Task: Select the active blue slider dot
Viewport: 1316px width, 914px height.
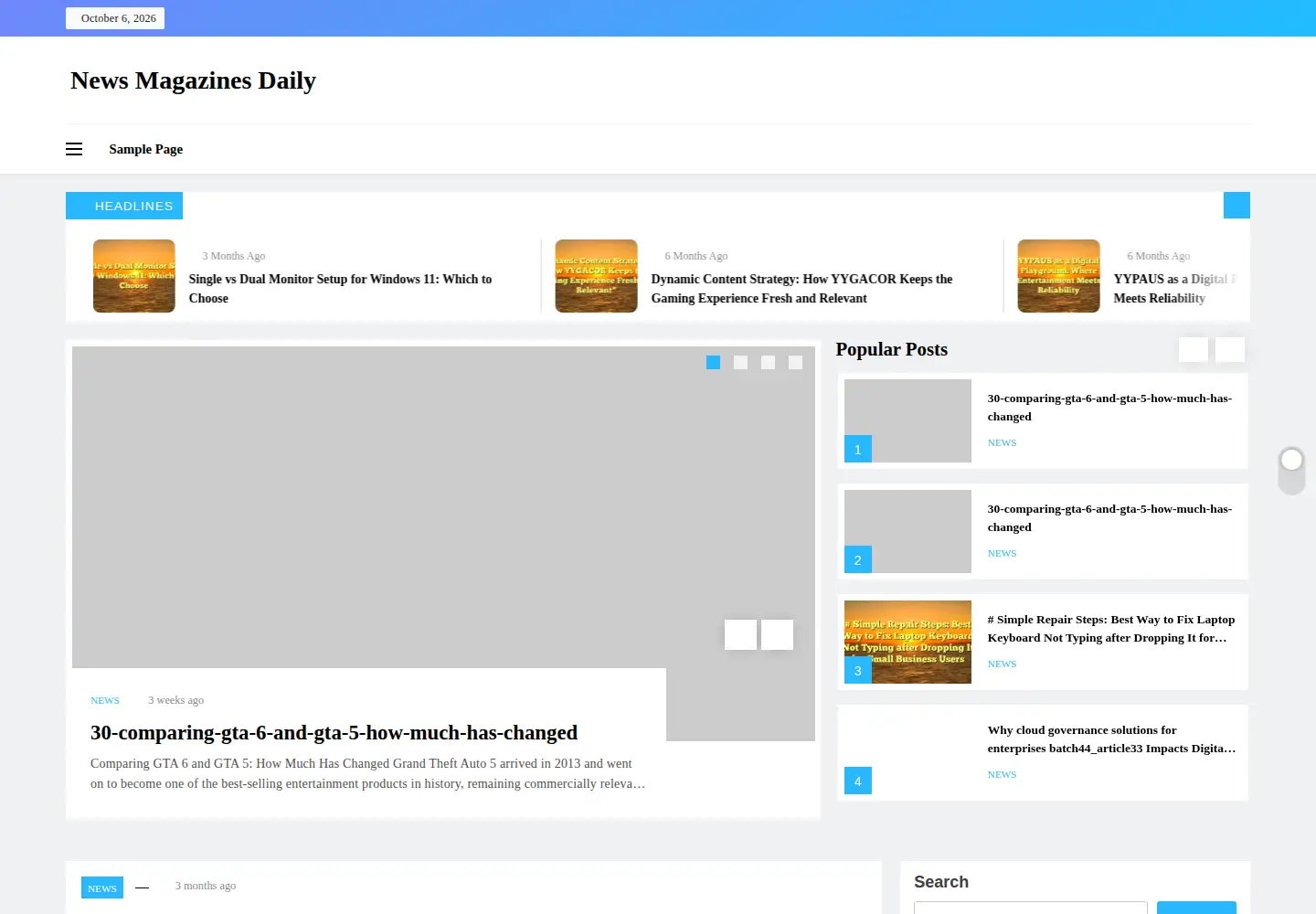Action: pos(714,363)
